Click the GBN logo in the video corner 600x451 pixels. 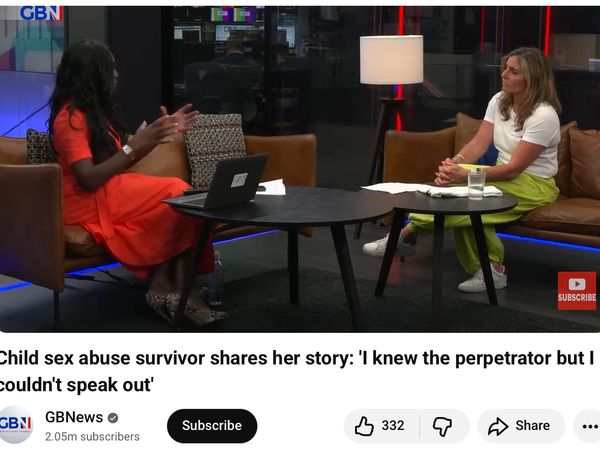(x=41, y=13)
